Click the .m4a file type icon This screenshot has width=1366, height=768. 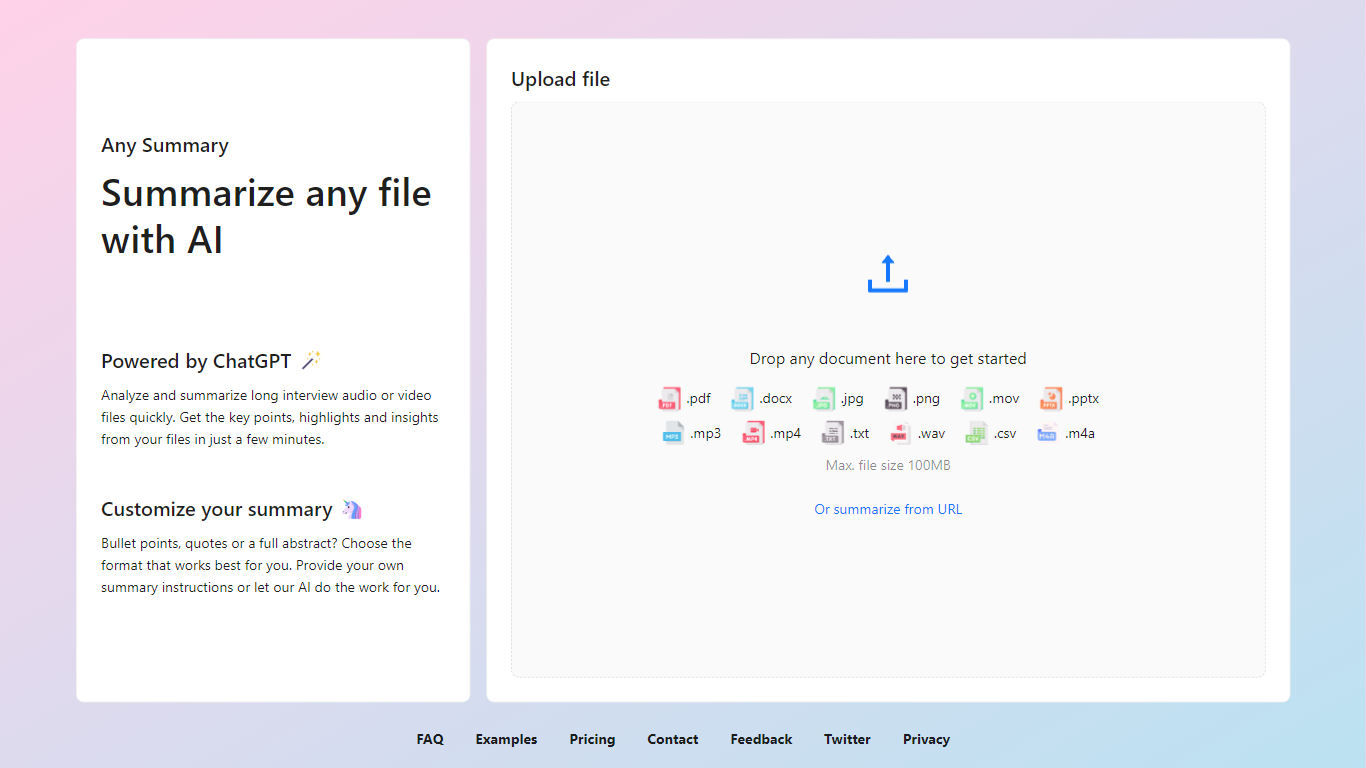click(x=1047, y=433)
